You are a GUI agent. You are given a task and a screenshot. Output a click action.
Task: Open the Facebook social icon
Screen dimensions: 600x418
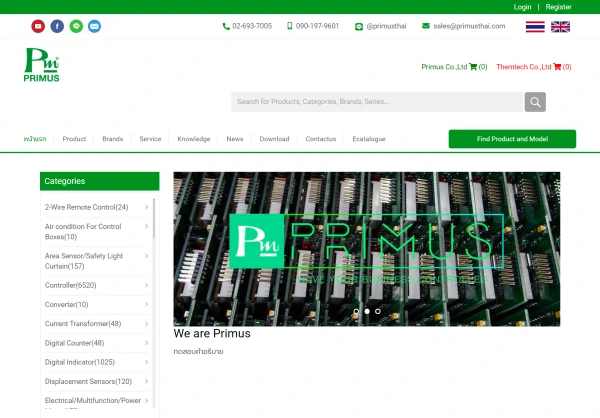tap(57, 26)
